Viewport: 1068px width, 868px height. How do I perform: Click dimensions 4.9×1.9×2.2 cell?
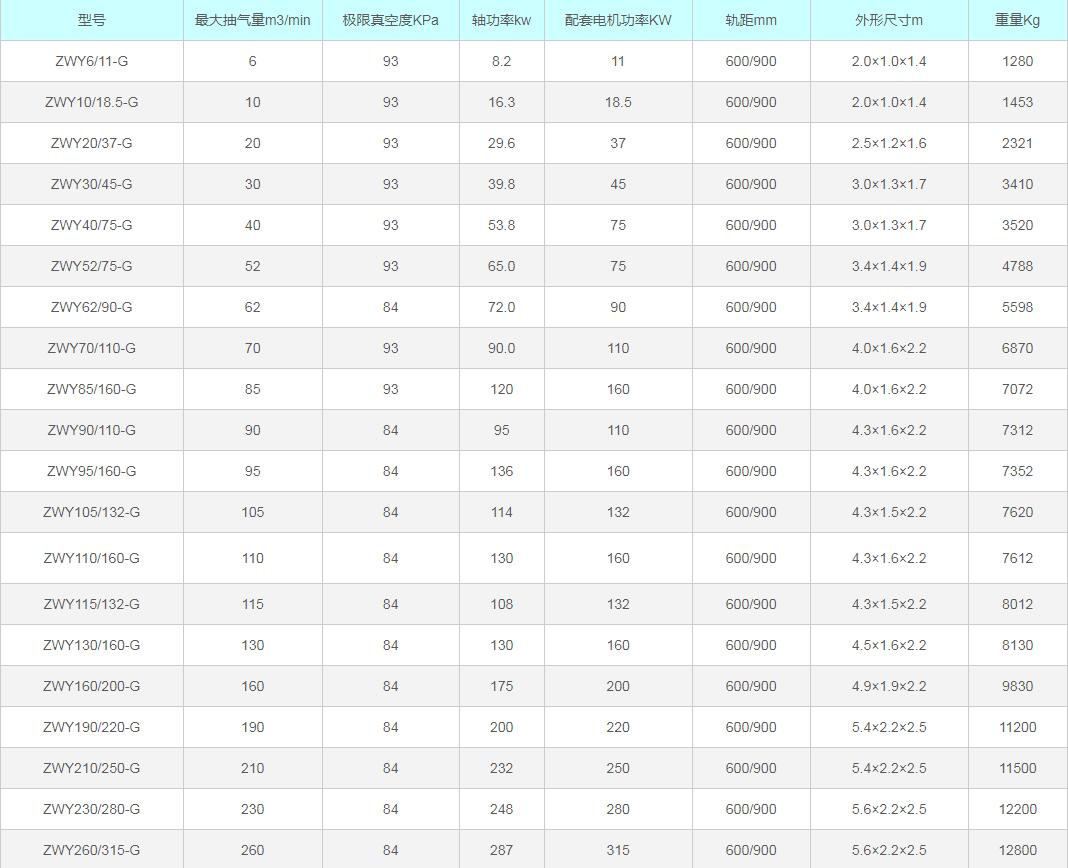point(889,686)
